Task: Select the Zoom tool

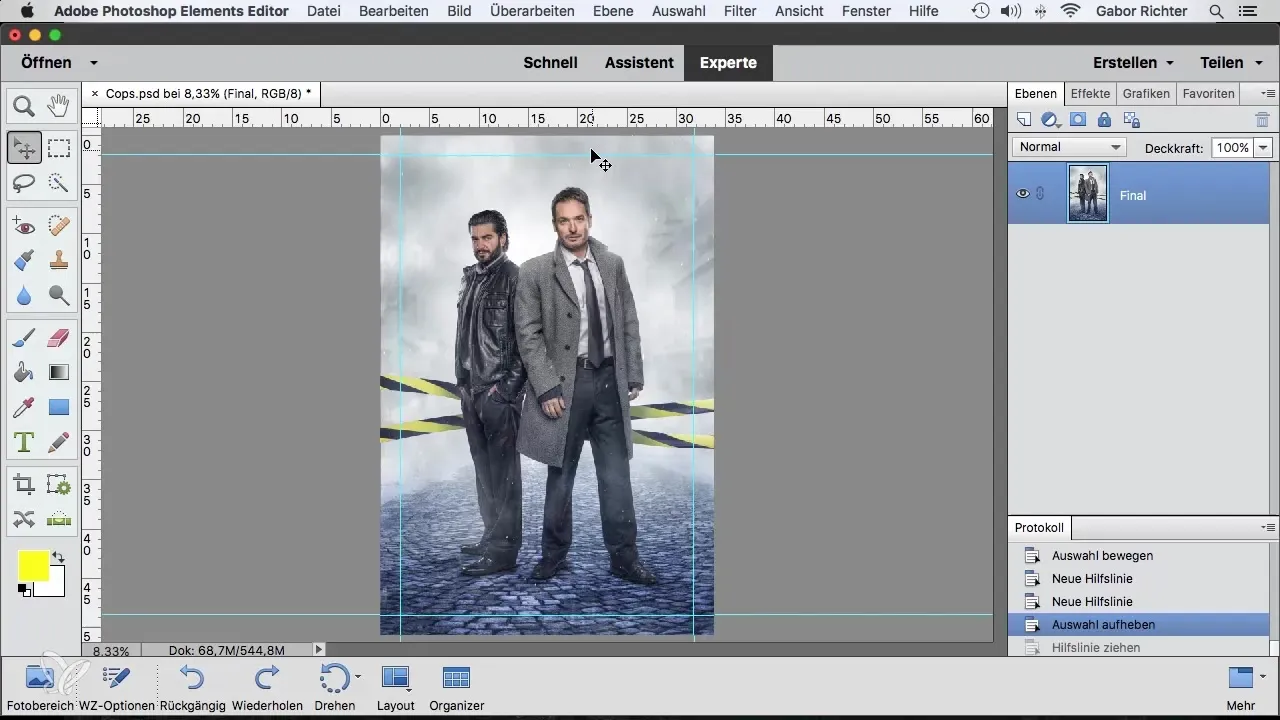Action: pos(24,105)
